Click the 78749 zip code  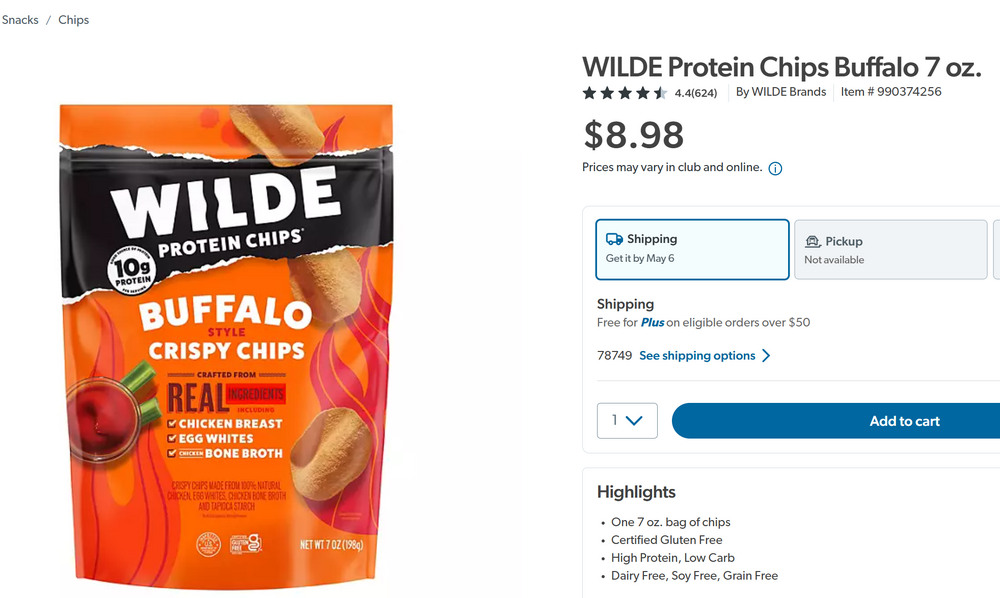(x=614, y=356)
